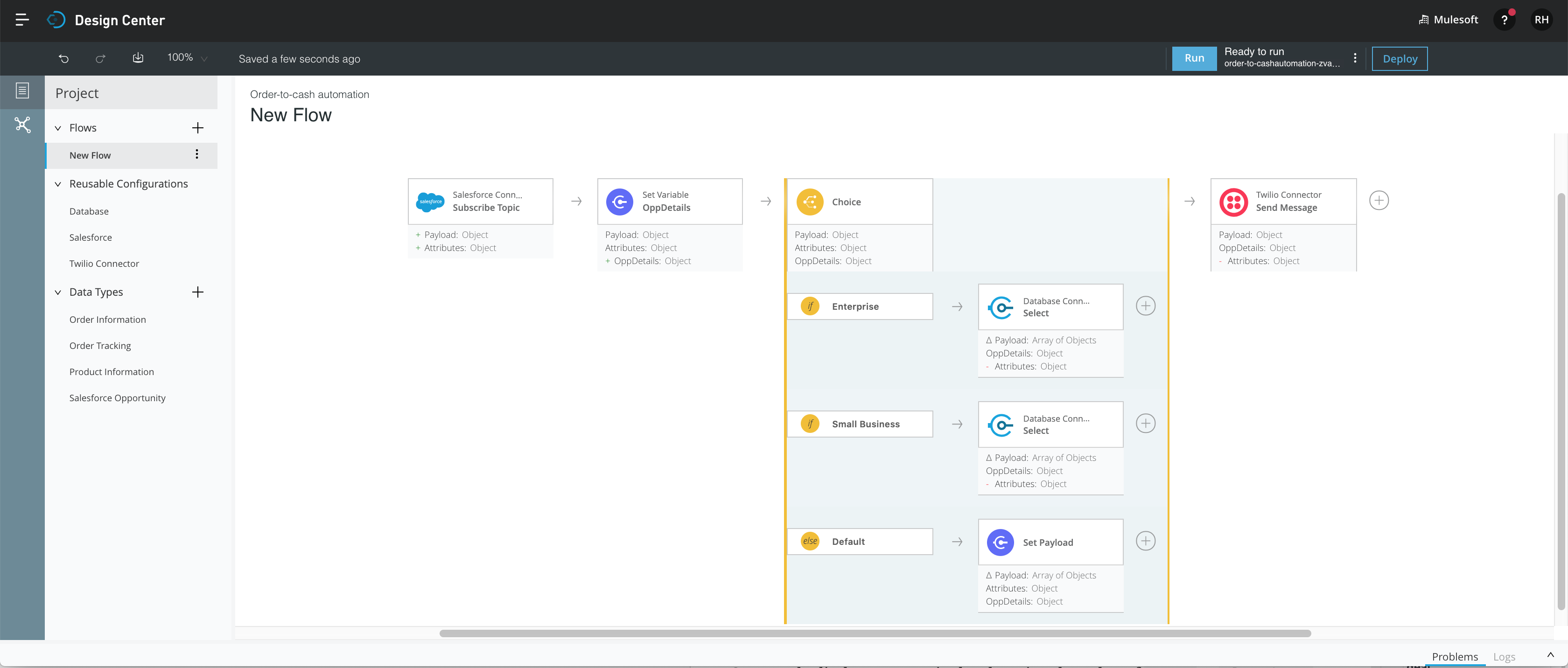1568x668 pixels.
Task: Click the Choice router icon
Action: coord(810,201)
